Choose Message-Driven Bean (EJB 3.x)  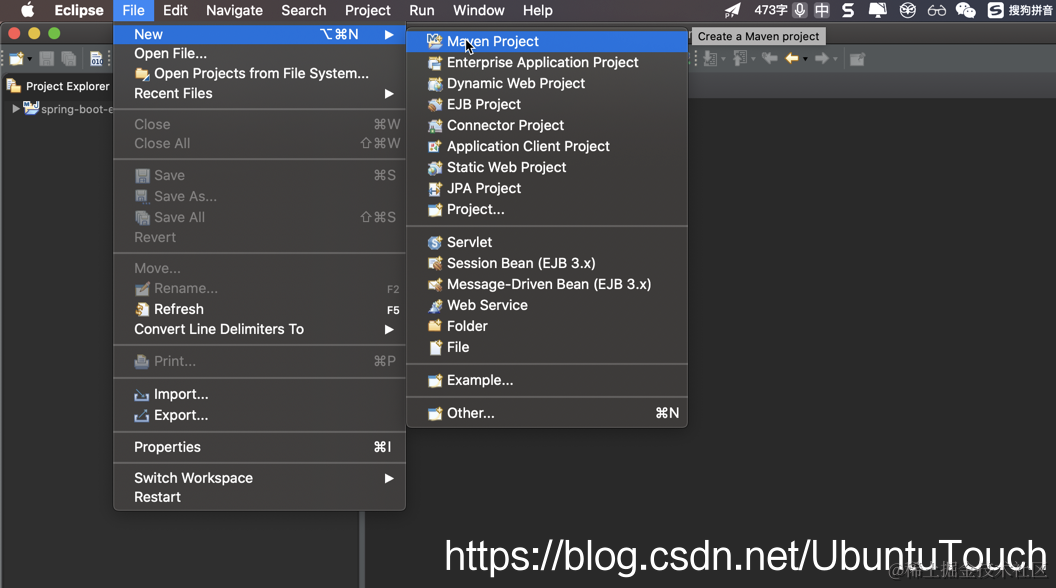coord(547,284)
